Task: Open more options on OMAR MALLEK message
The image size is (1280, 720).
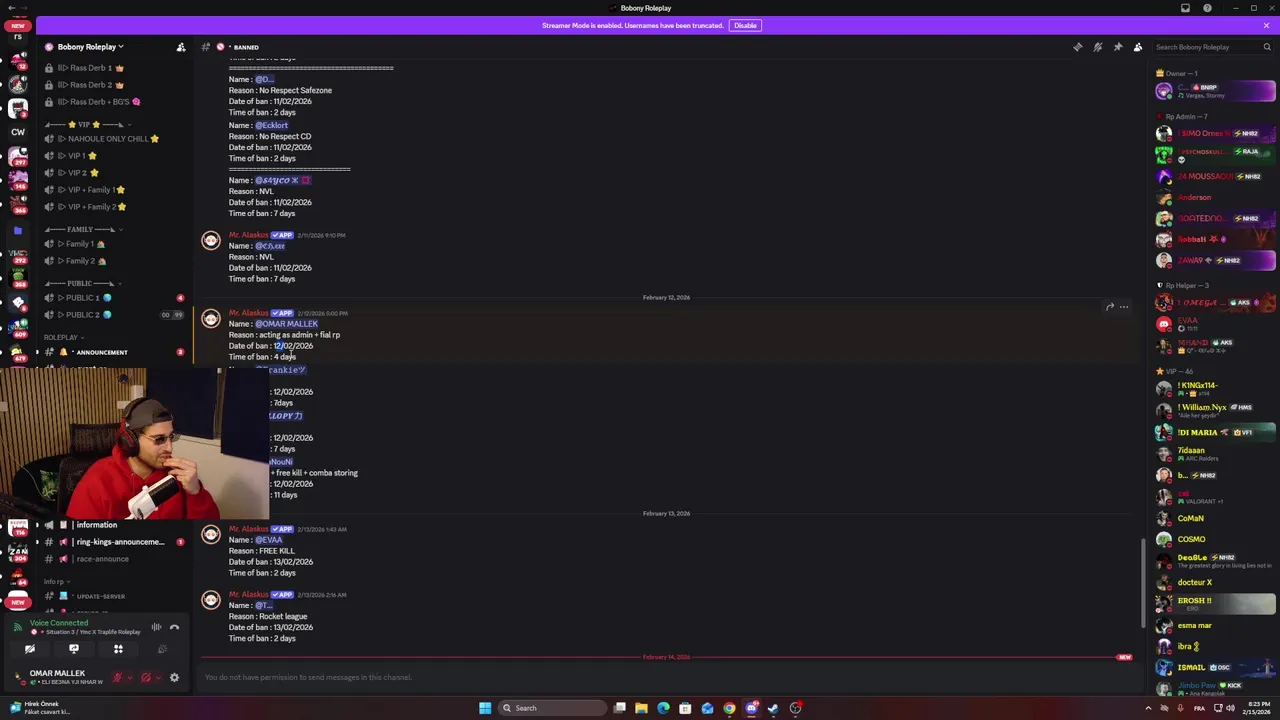Action: tap(1124, 307)
